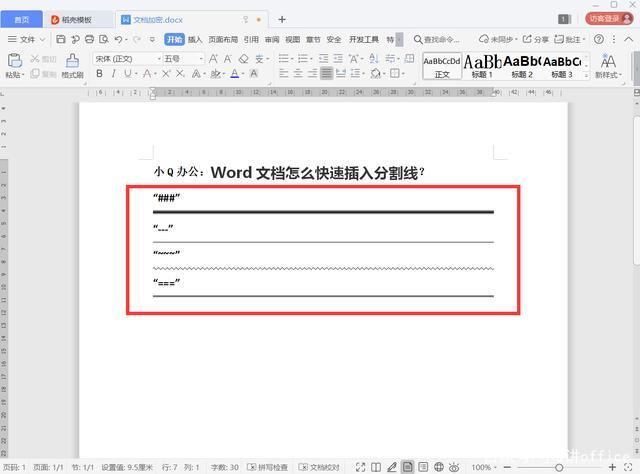Apply the 标题 1 heading style

tap(482, 66)
